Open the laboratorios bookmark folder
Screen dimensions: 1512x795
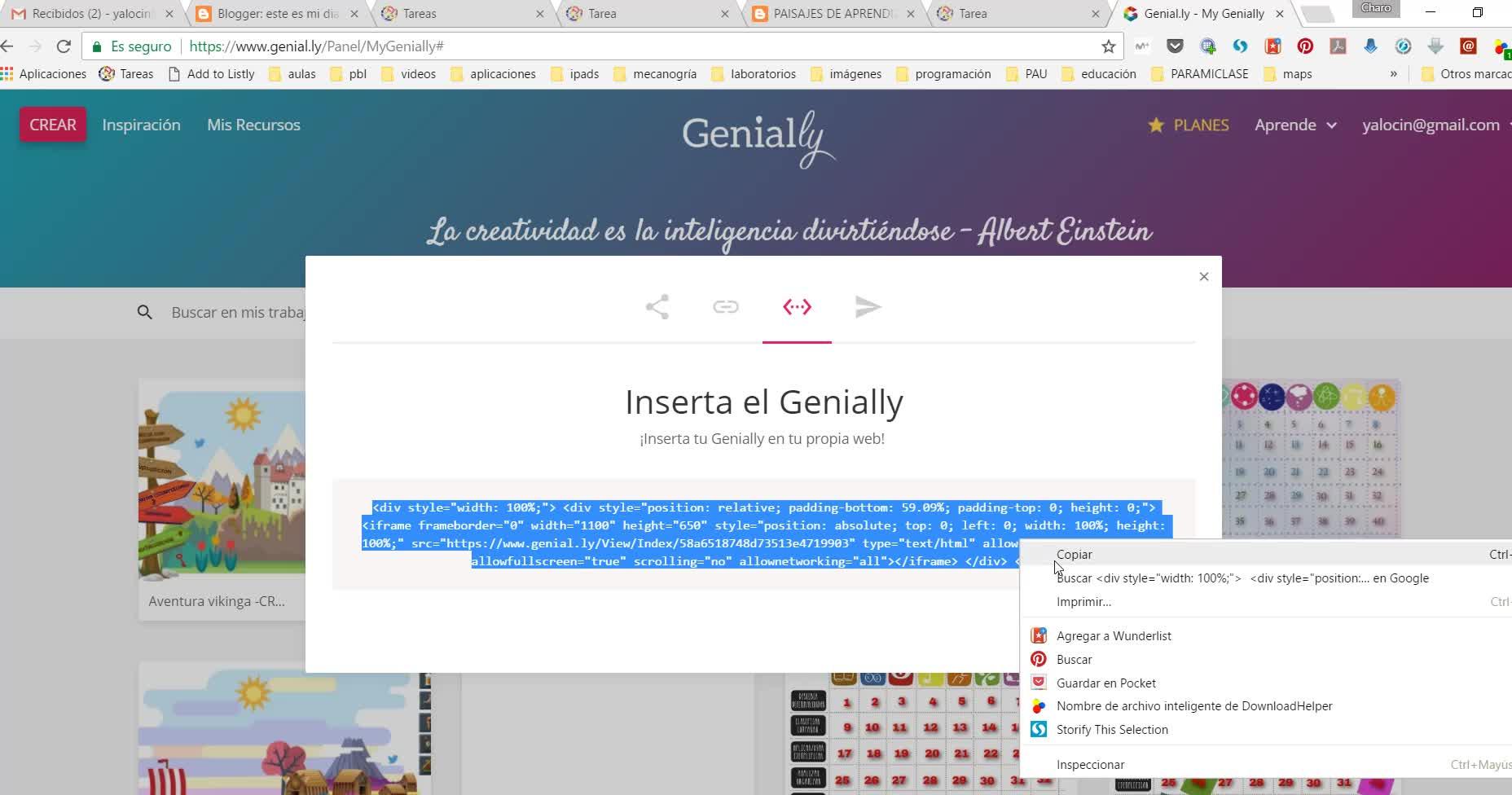(x=754, y=74)
